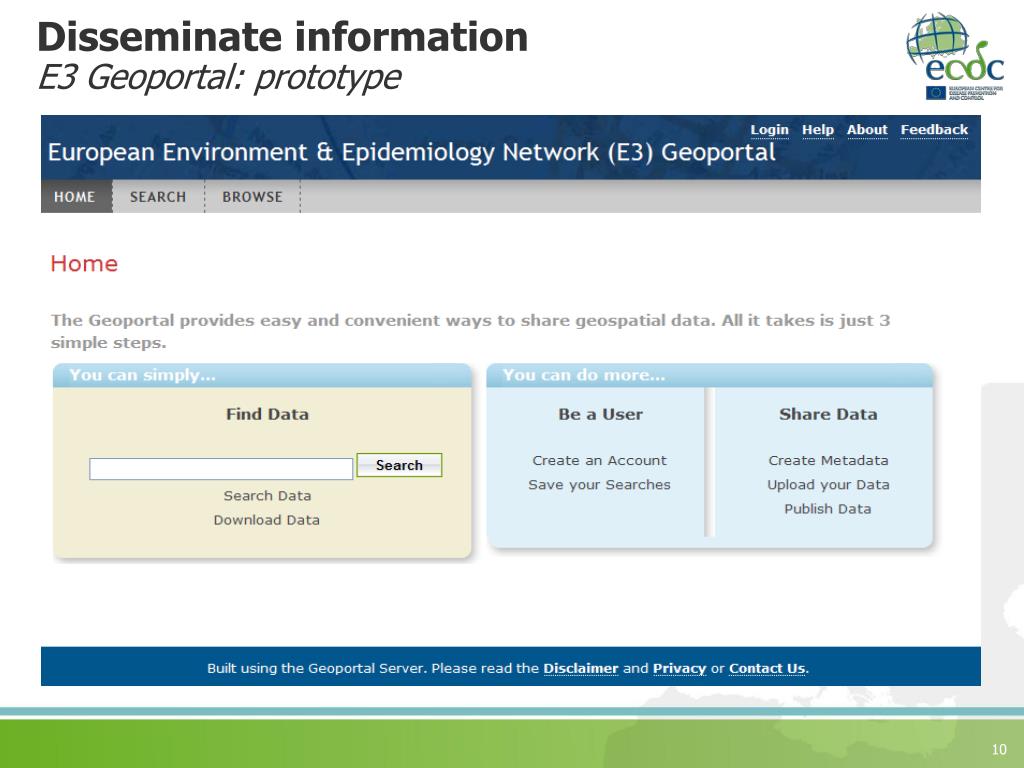Image resolution: width=1024 pixels, height=768 pixels.
Task: Open the Disclaimer link in footer
Action: [x=581, y=668]
